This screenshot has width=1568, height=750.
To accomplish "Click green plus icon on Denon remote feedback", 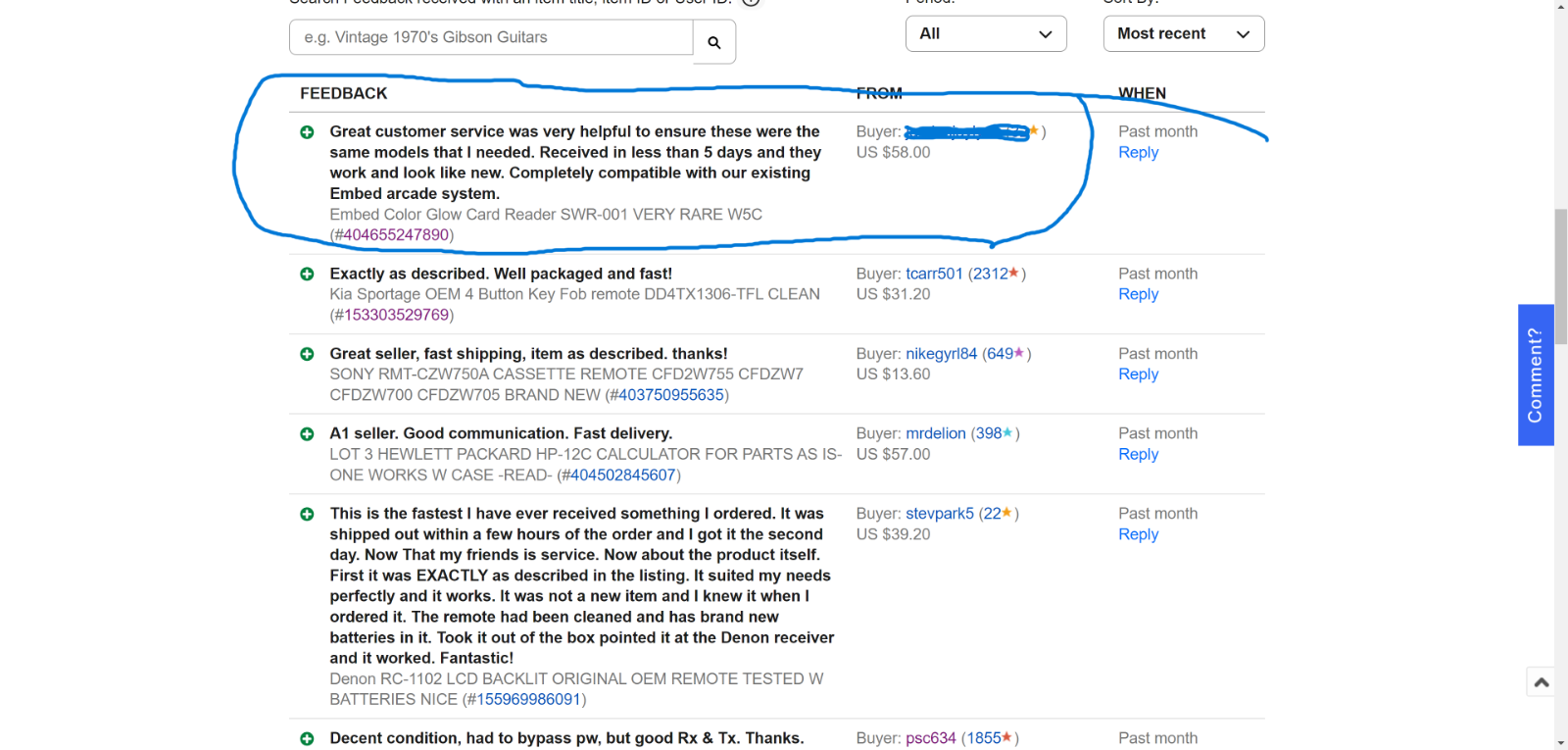I will point(307,514).
